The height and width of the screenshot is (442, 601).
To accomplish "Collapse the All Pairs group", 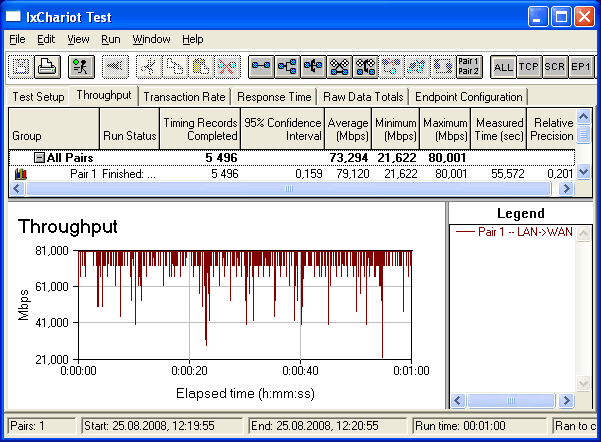I will [39, 158].
